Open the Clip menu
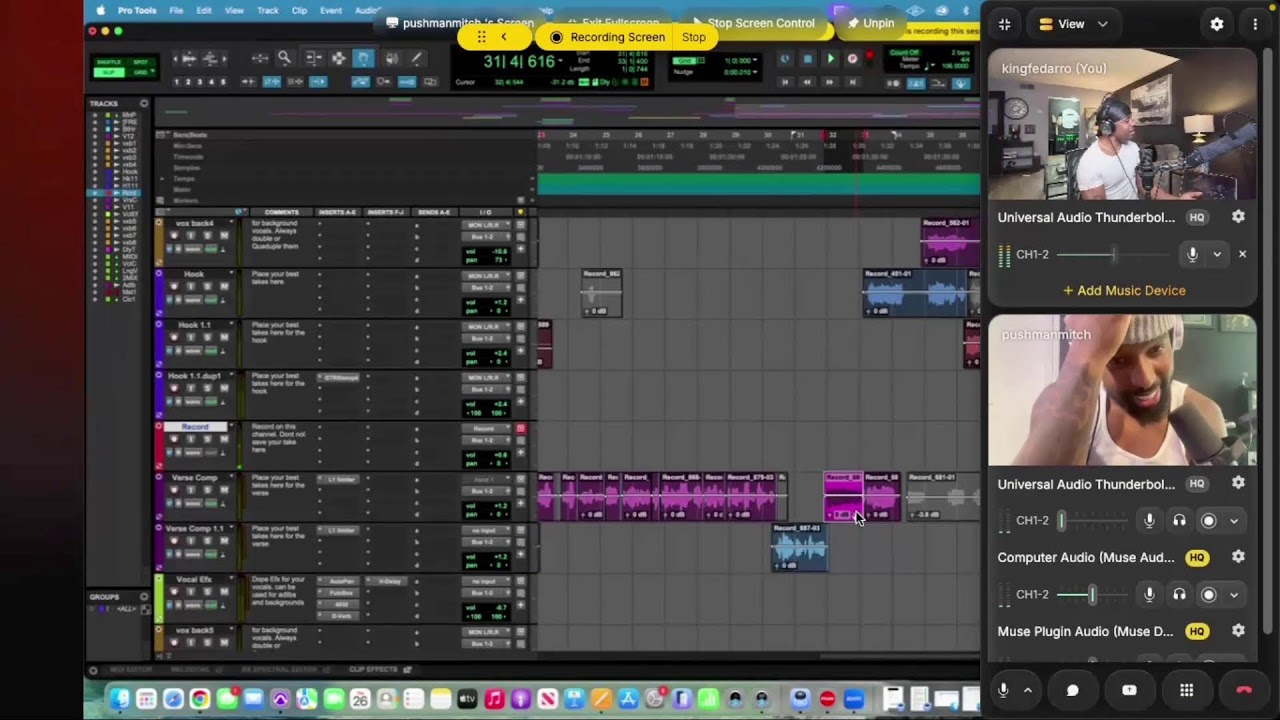The image size is (1280, 720). tap(299, 10)
